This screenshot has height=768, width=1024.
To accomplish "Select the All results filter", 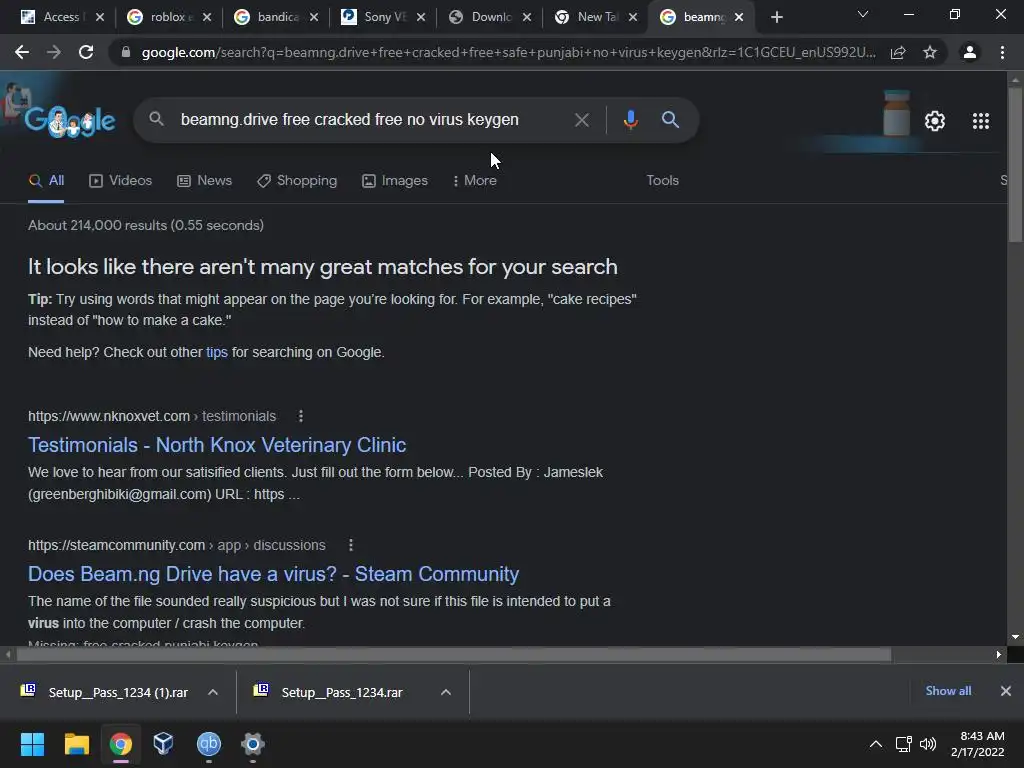I will click(46, 180).
